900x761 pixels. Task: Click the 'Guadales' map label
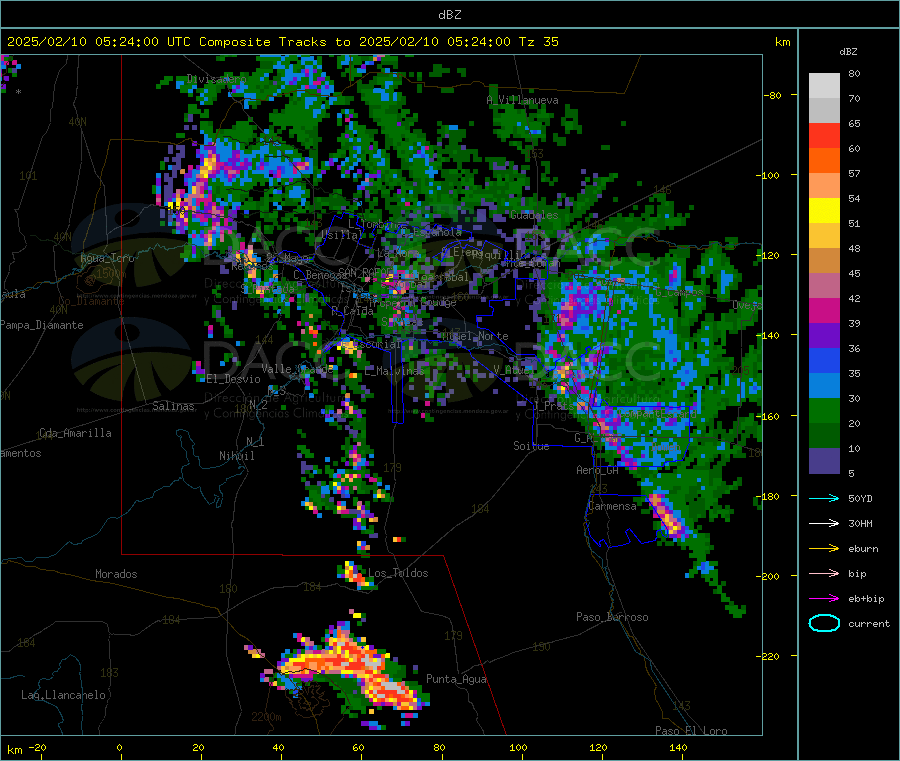(534, 215)
